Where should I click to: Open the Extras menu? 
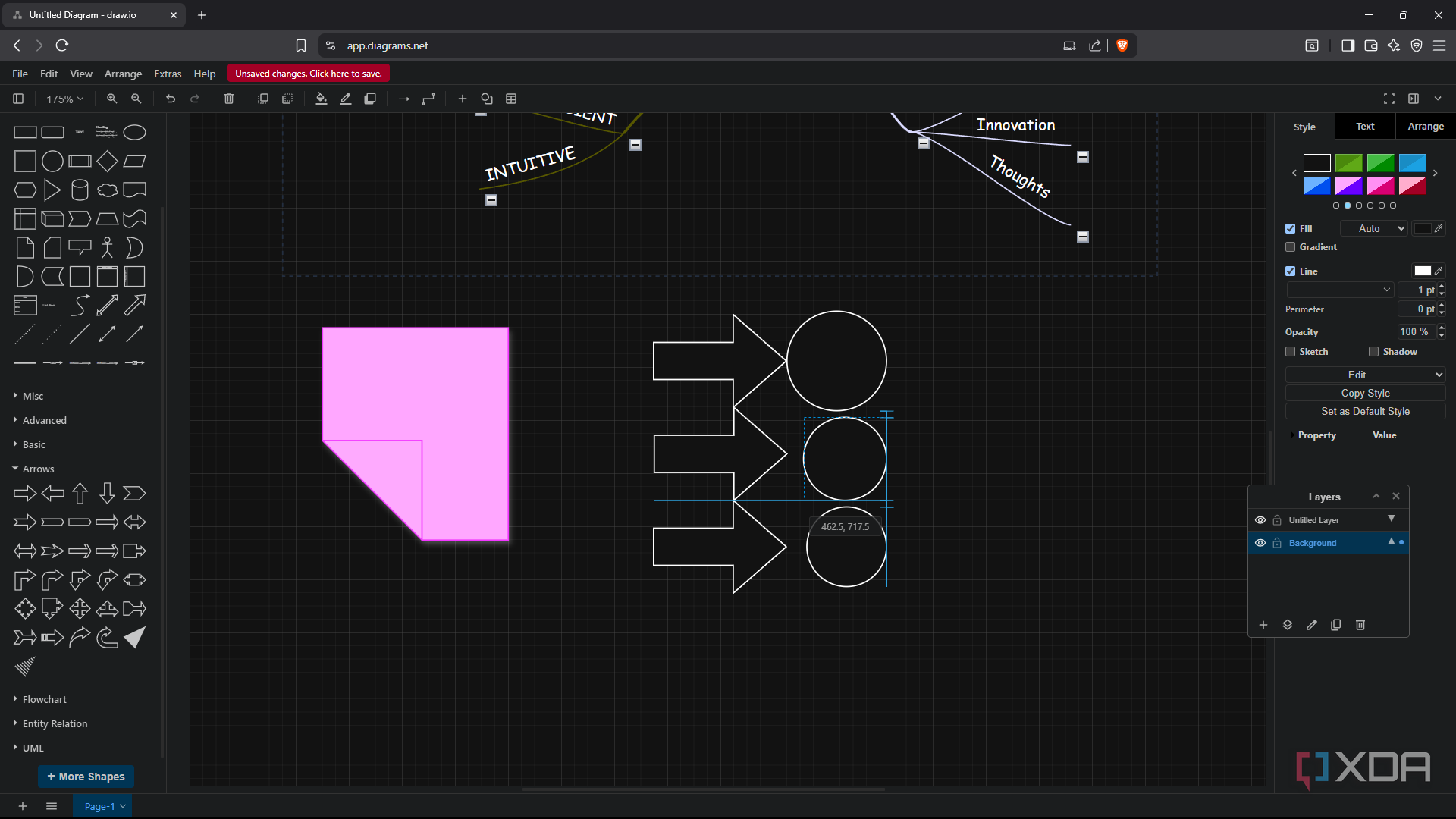pos(168,74)
